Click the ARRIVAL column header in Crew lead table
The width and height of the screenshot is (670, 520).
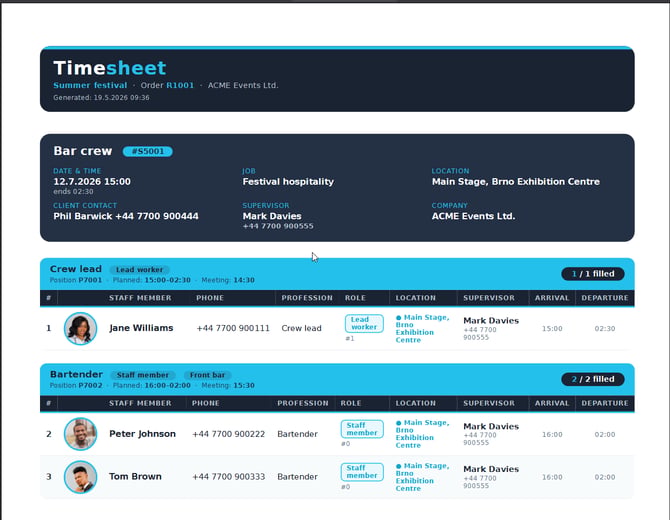(552, 298)
